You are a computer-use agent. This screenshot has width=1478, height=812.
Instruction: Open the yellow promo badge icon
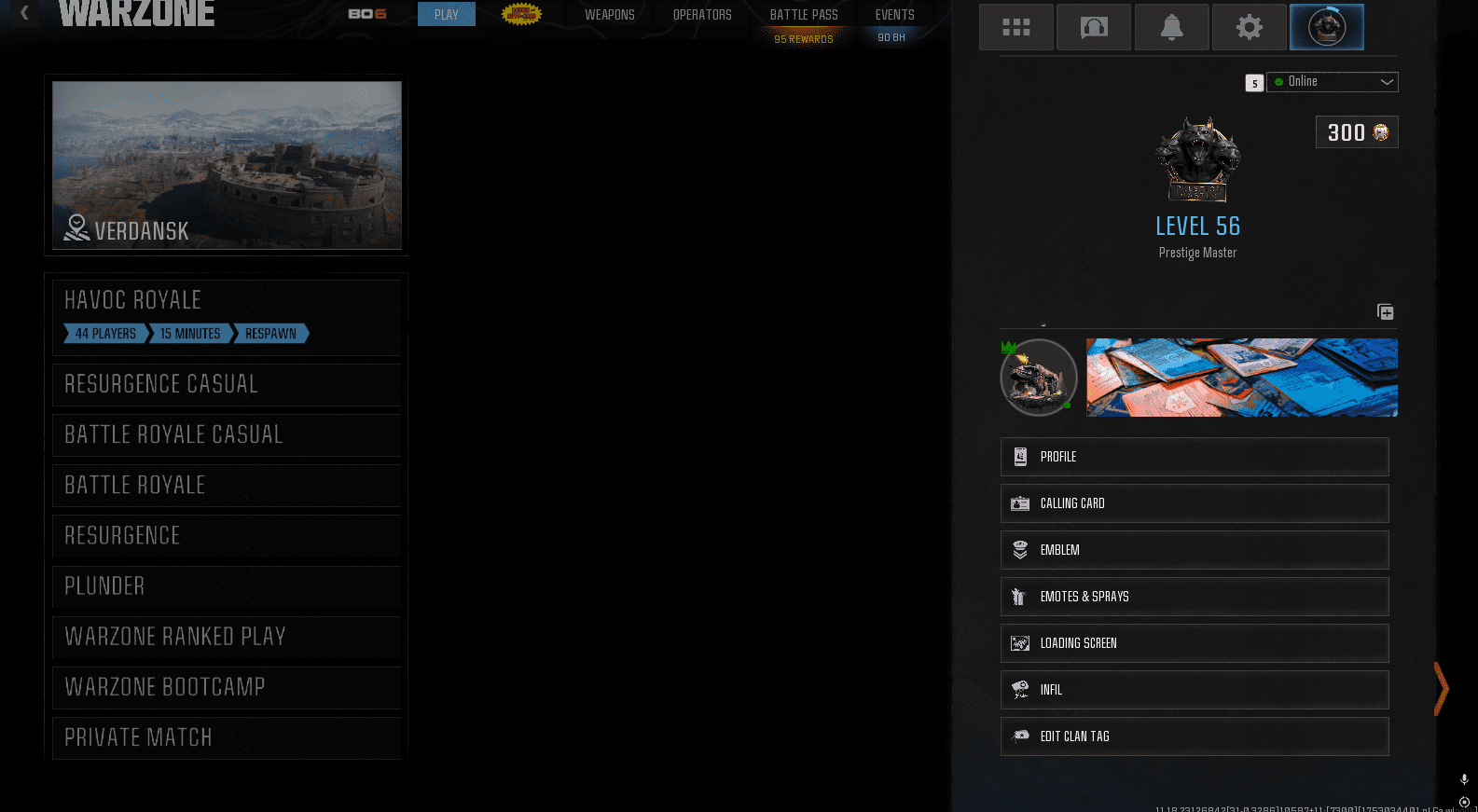(x=521, y=14)
